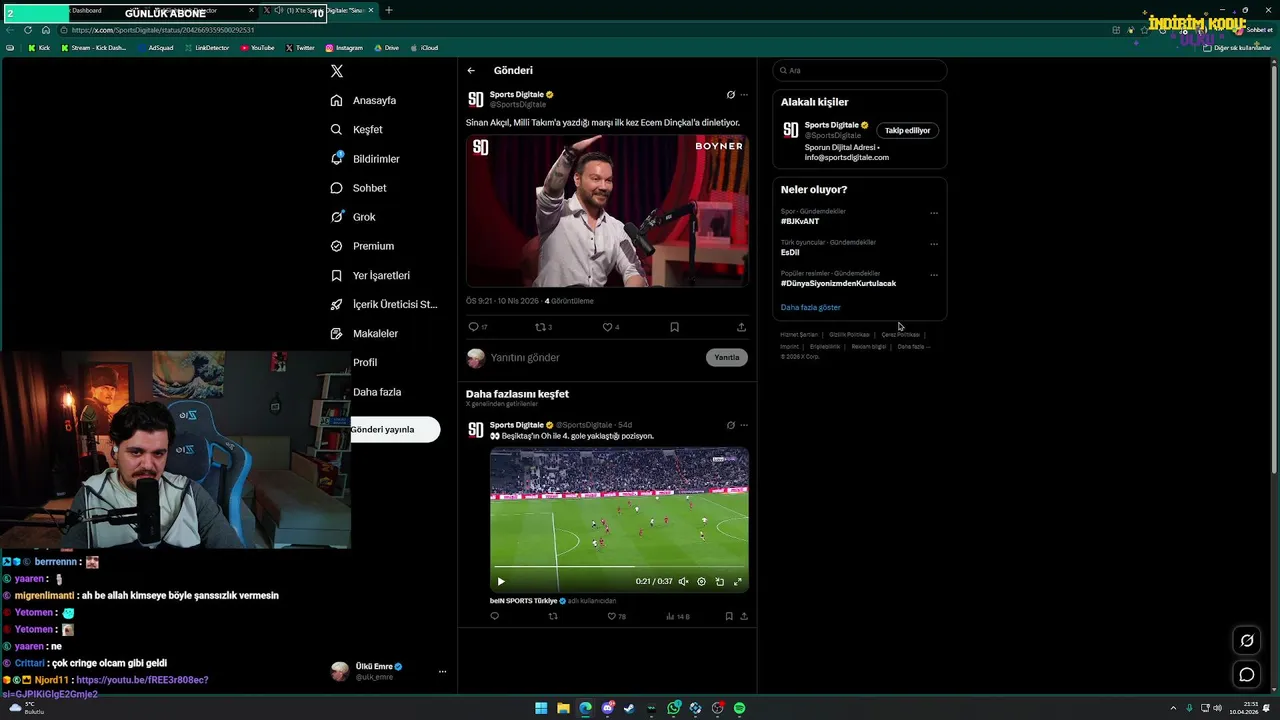Click Grok icon on the Beşiktaş post
The height and width of the screenshot is (720, 1280).
click(x=730, y=425)
